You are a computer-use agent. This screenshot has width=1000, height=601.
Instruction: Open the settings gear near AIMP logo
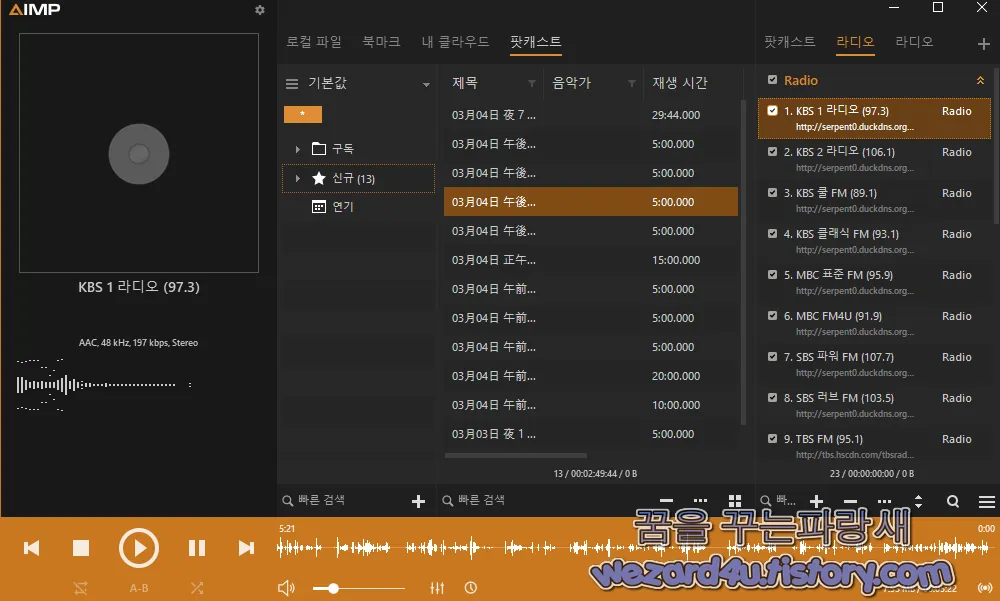(259, 9)
